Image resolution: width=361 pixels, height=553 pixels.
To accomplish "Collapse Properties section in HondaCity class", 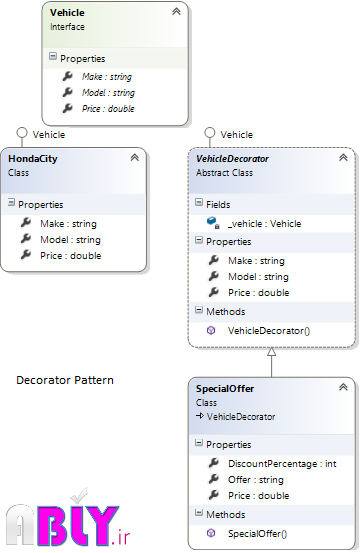I will (11, 202).
